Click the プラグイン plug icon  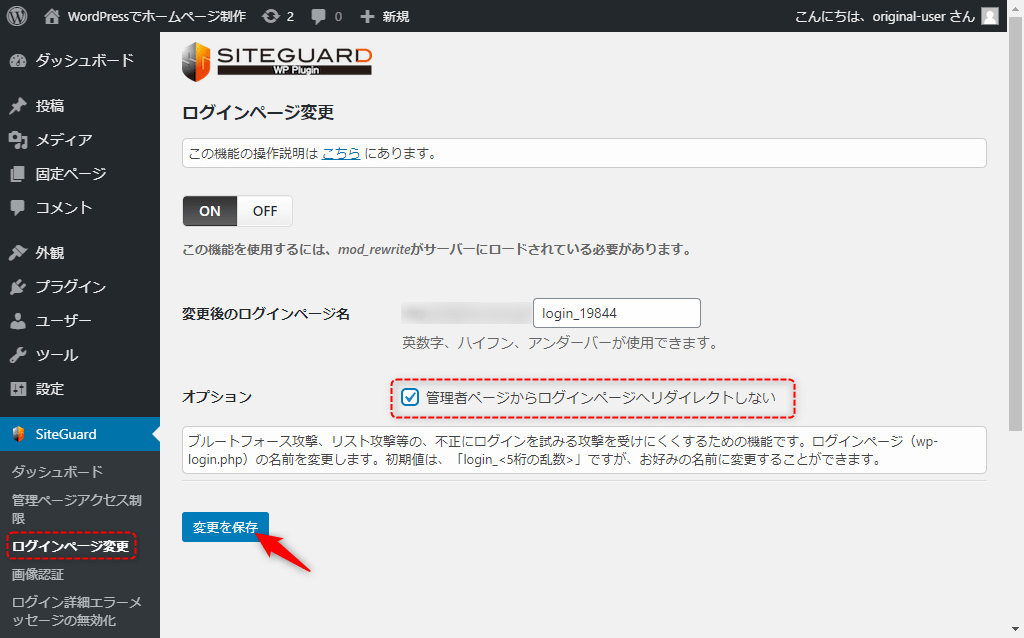pyautogui.click(x=18, y=287)
